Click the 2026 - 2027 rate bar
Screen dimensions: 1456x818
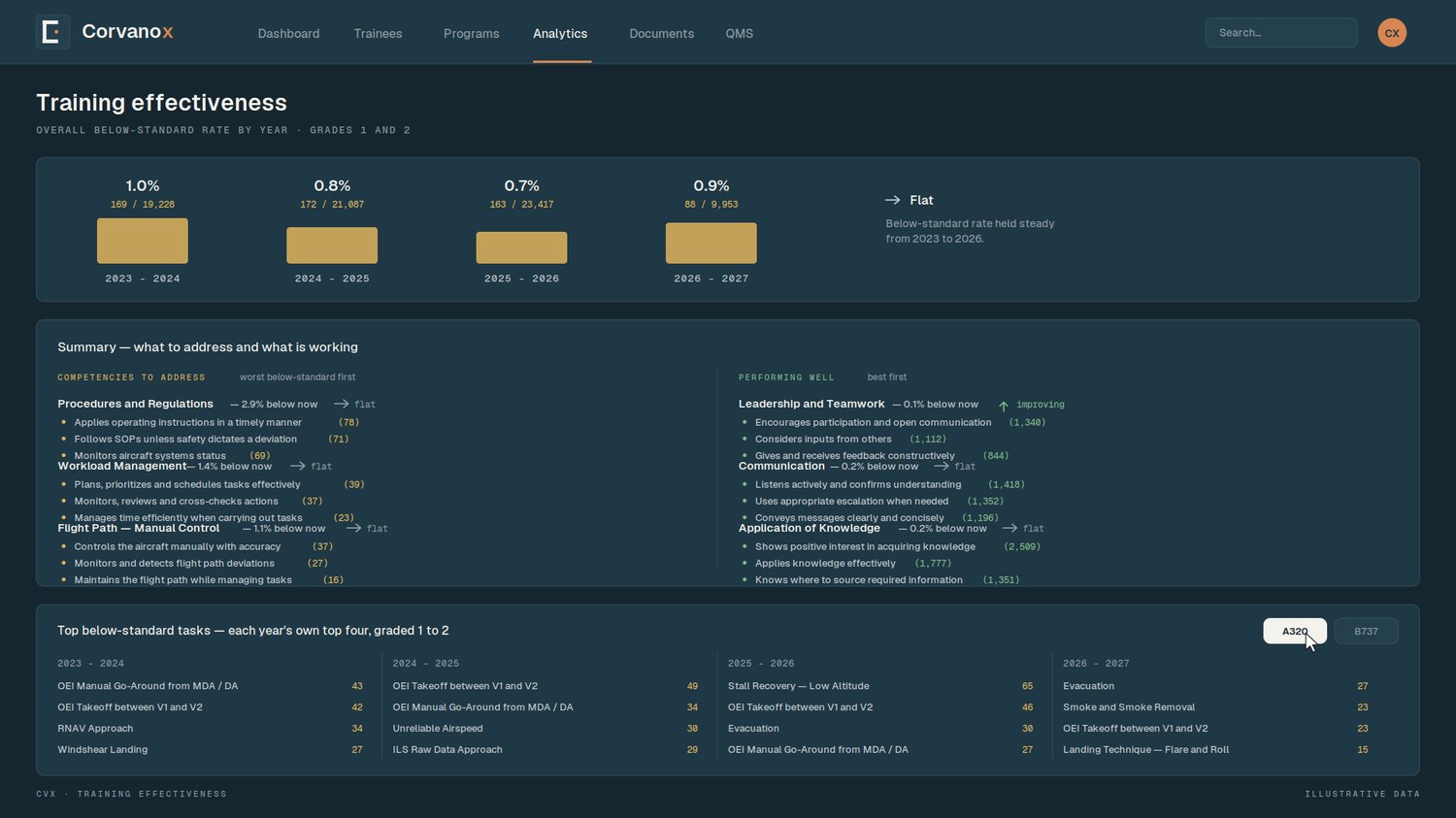point(711,243)
